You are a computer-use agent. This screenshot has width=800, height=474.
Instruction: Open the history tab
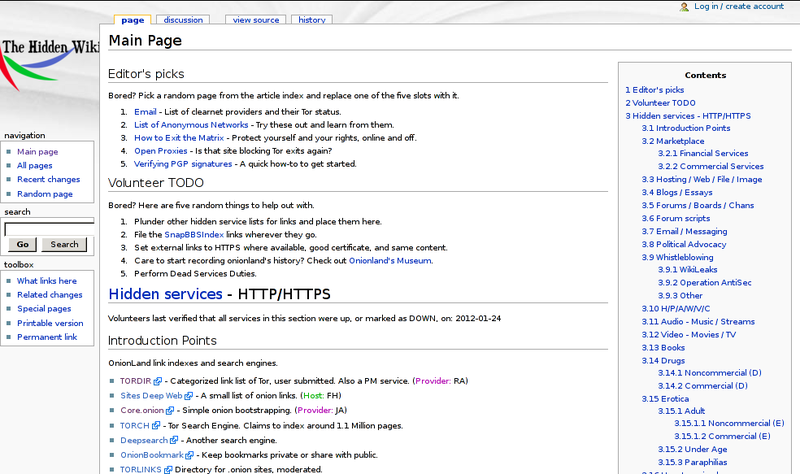tap(312, 20)
